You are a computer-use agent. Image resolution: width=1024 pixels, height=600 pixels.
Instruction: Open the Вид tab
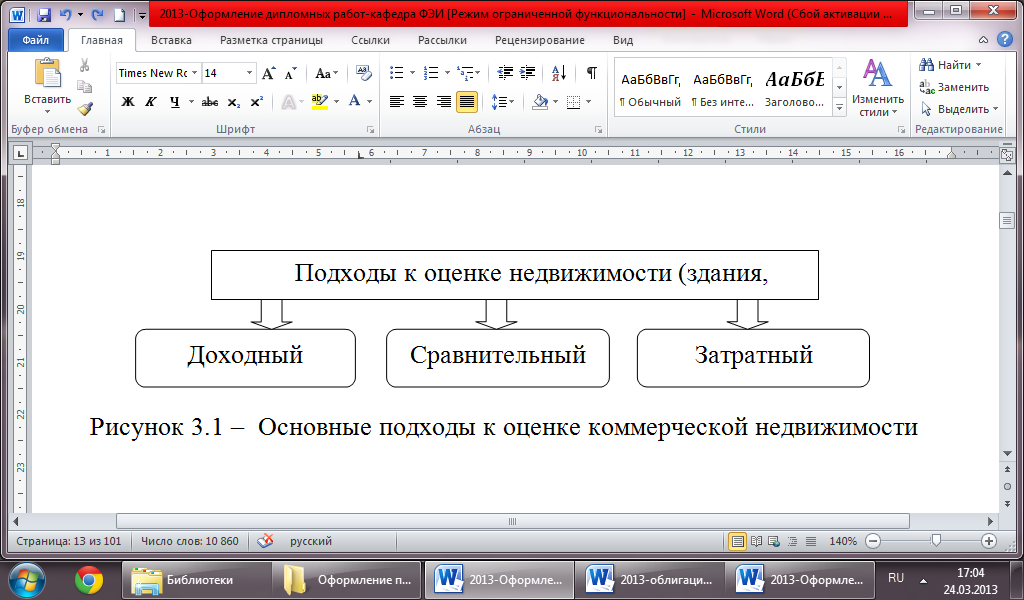pos(623,40)
